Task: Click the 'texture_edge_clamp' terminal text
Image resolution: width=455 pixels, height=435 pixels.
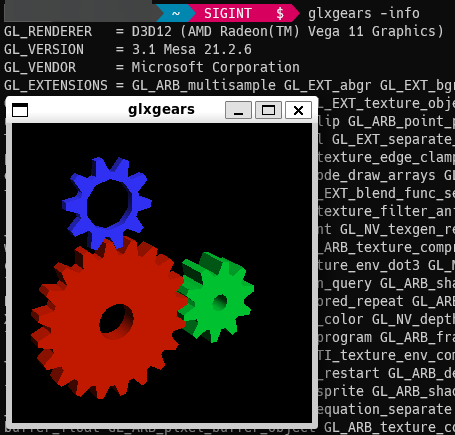Action: pyautogui.click(x=386, y=157)
